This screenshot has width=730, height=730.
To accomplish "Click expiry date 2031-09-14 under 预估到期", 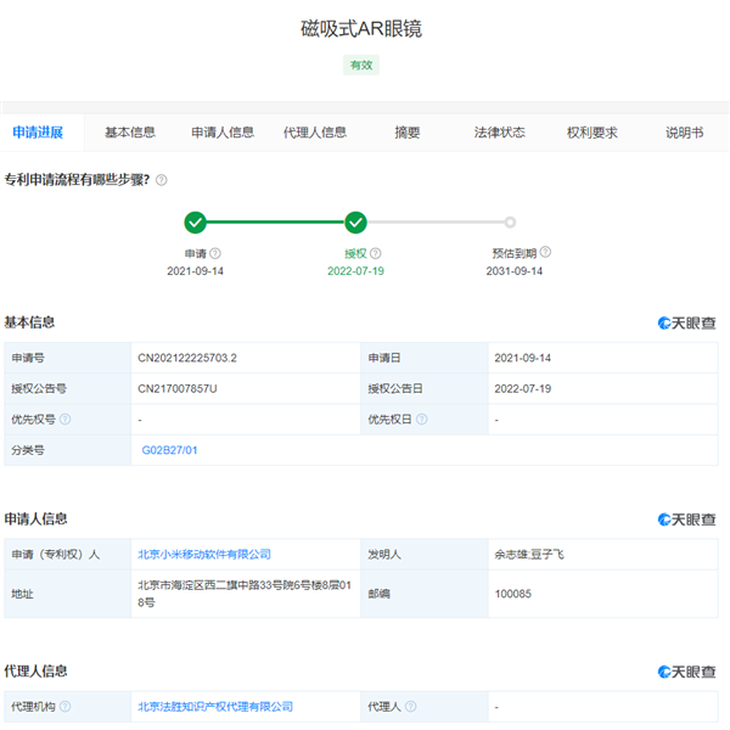I will click(x=514, y=271).
